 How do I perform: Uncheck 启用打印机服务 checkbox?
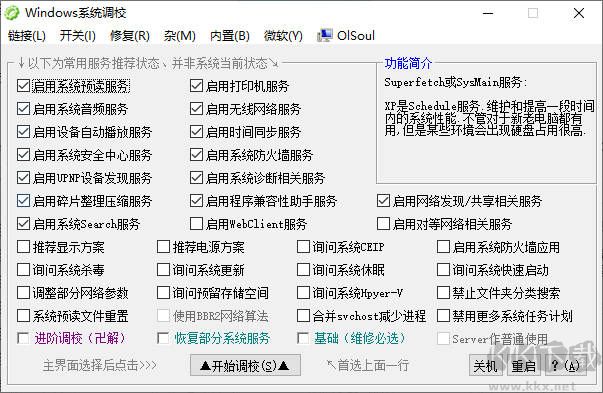click(x=197, y=86)
